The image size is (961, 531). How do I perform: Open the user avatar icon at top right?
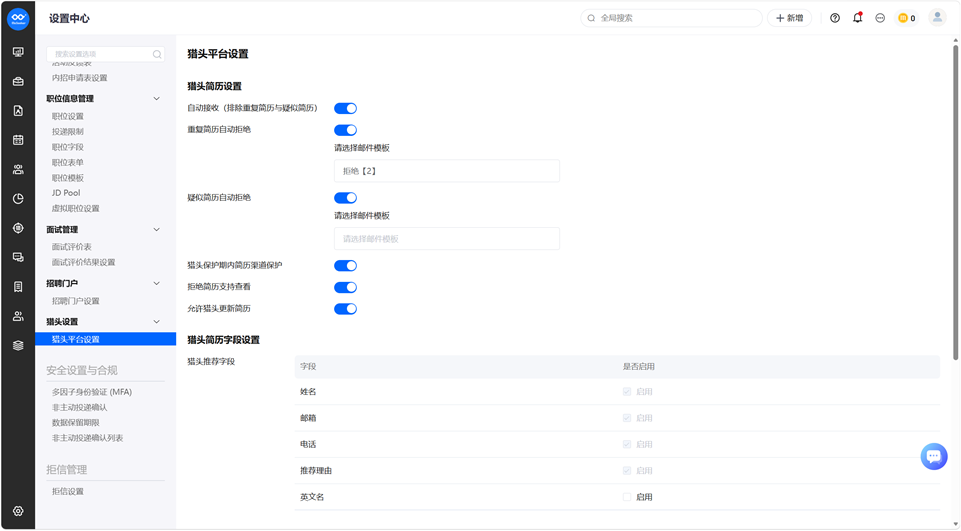click(x=937, y=18)
